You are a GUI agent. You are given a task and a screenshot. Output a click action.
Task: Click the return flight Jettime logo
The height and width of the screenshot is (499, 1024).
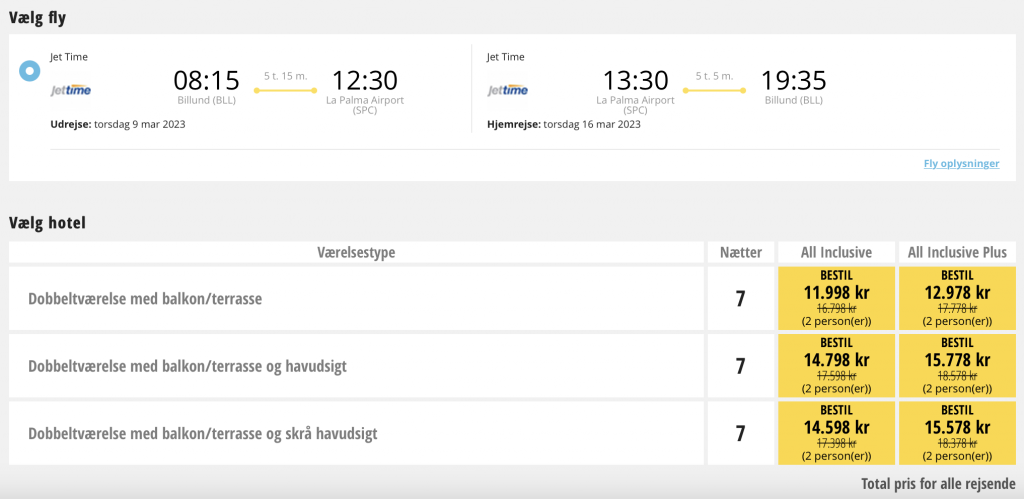[507, 91]
